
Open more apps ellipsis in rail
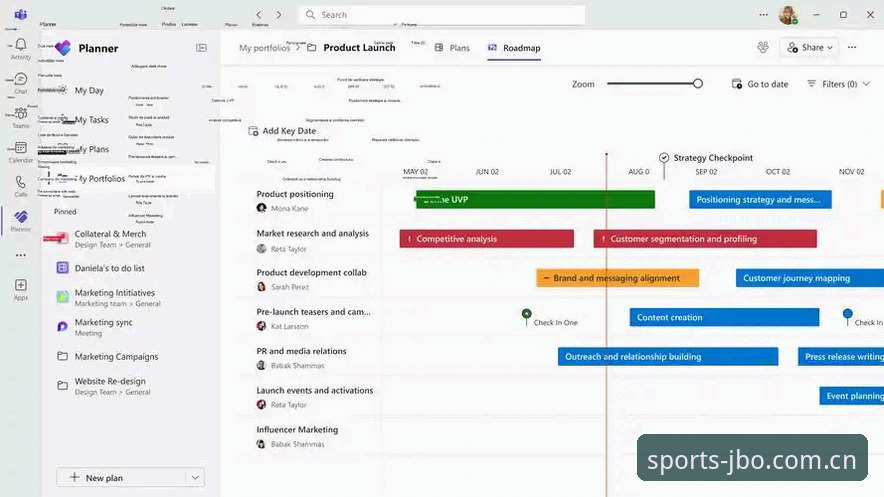click(21, 255)
